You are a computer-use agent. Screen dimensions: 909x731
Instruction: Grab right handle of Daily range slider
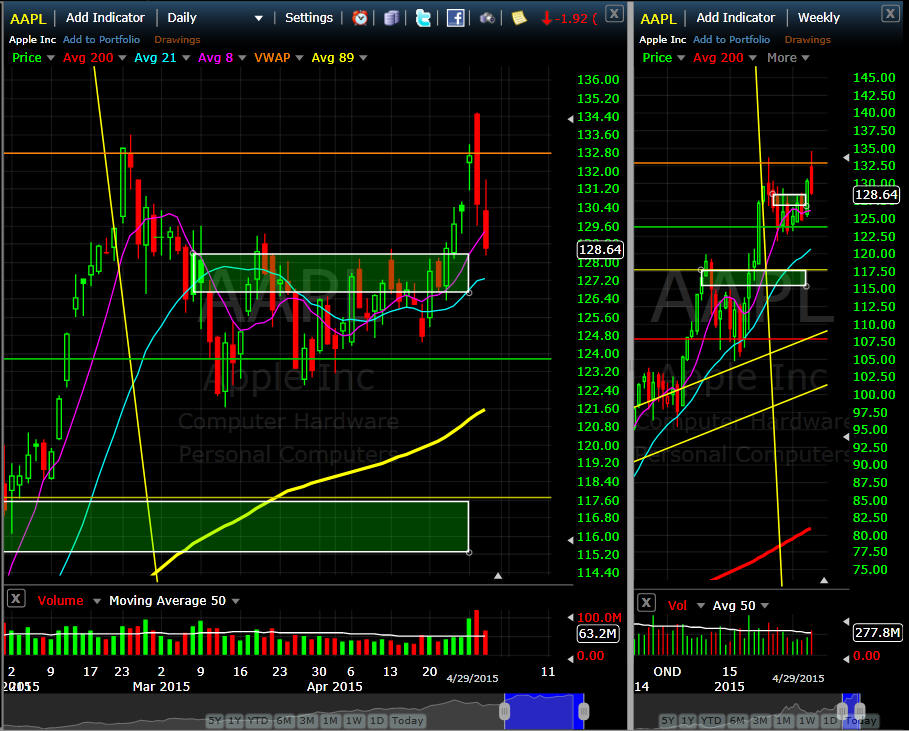click(x=584, y=711)
